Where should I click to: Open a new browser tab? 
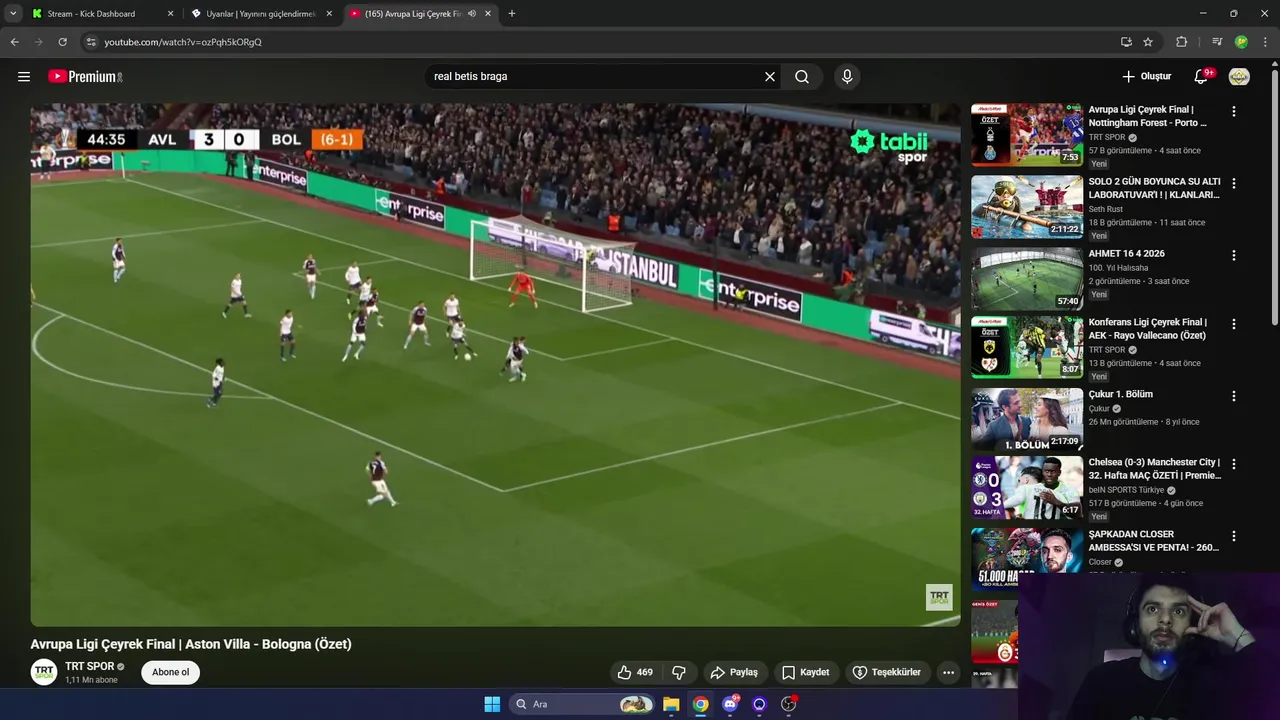(512, 14)
